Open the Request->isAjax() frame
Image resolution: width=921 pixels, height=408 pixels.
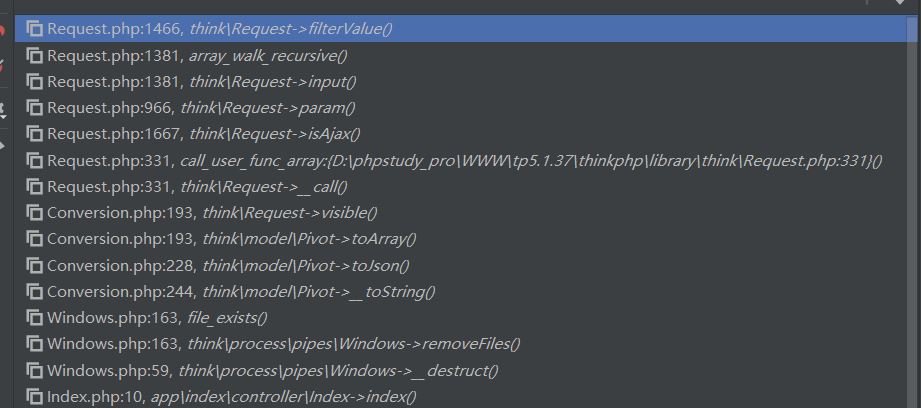(462, 134)
